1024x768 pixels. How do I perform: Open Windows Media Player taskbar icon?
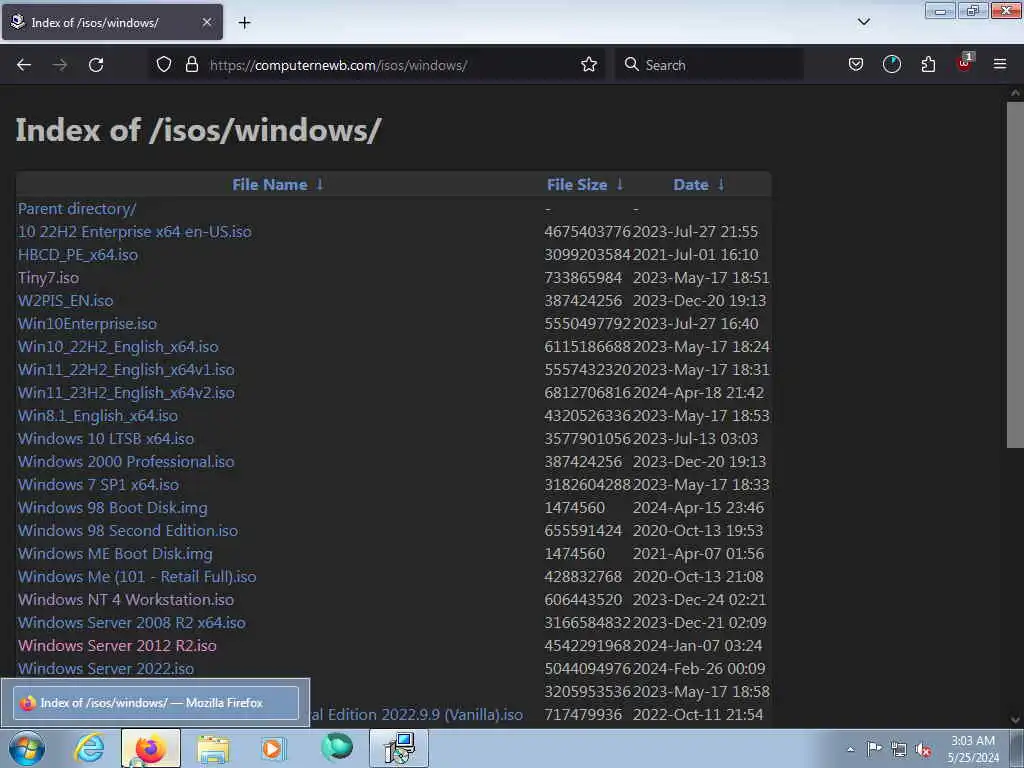[273, 748]
